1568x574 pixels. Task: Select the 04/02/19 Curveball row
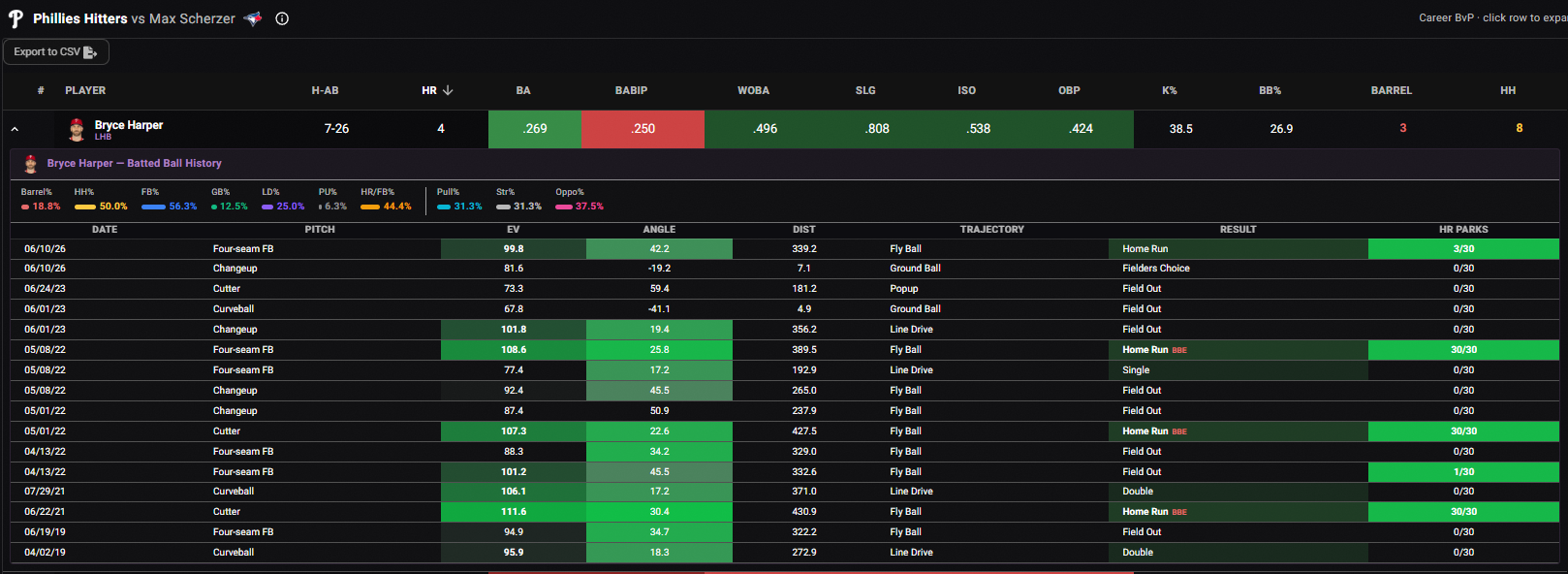(785, 553)
